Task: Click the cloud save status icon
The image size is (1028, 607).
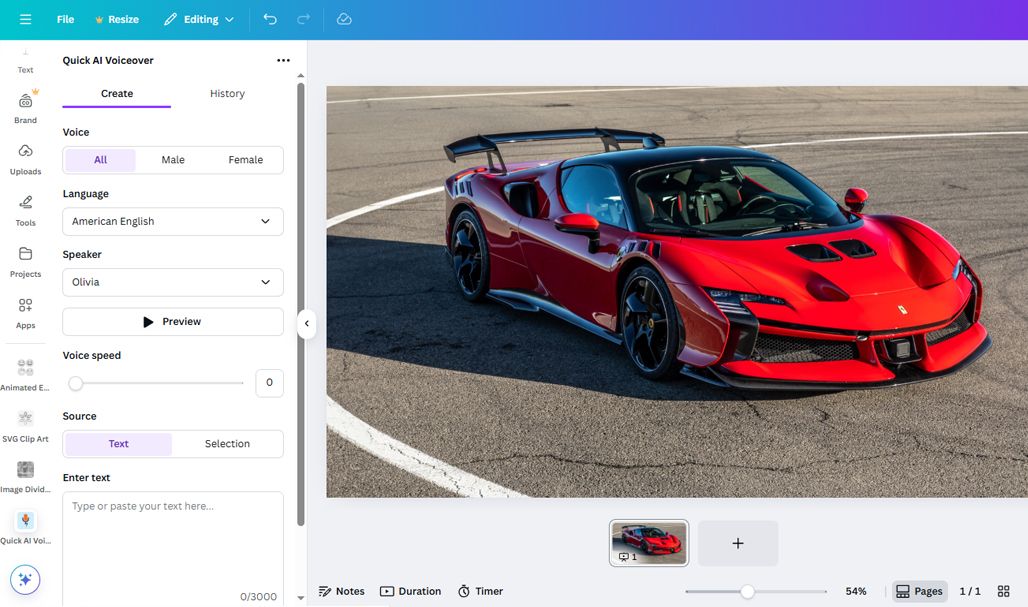Action: (x=344, y=19)
